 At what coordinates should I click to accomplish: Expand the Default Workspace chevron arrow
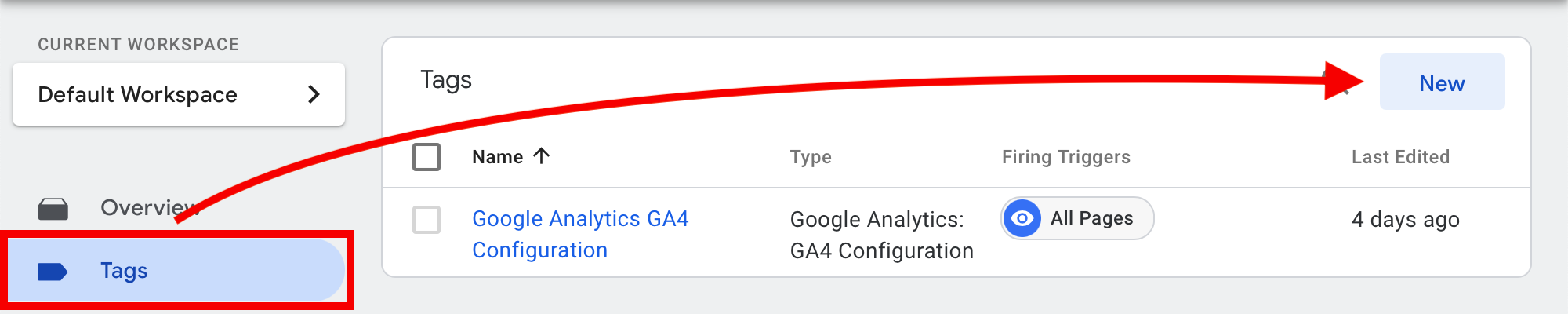314,94
